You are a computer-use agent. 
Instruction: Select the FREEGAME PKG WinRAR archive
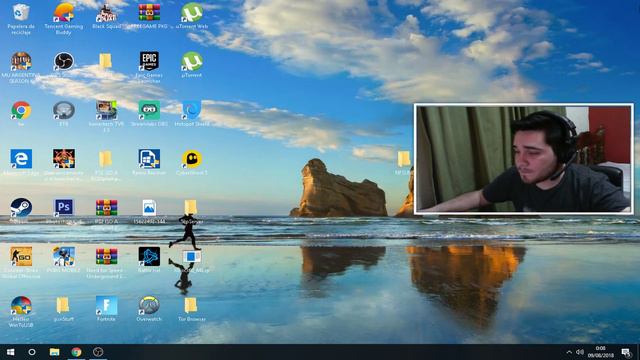click(x=149, y=13)
